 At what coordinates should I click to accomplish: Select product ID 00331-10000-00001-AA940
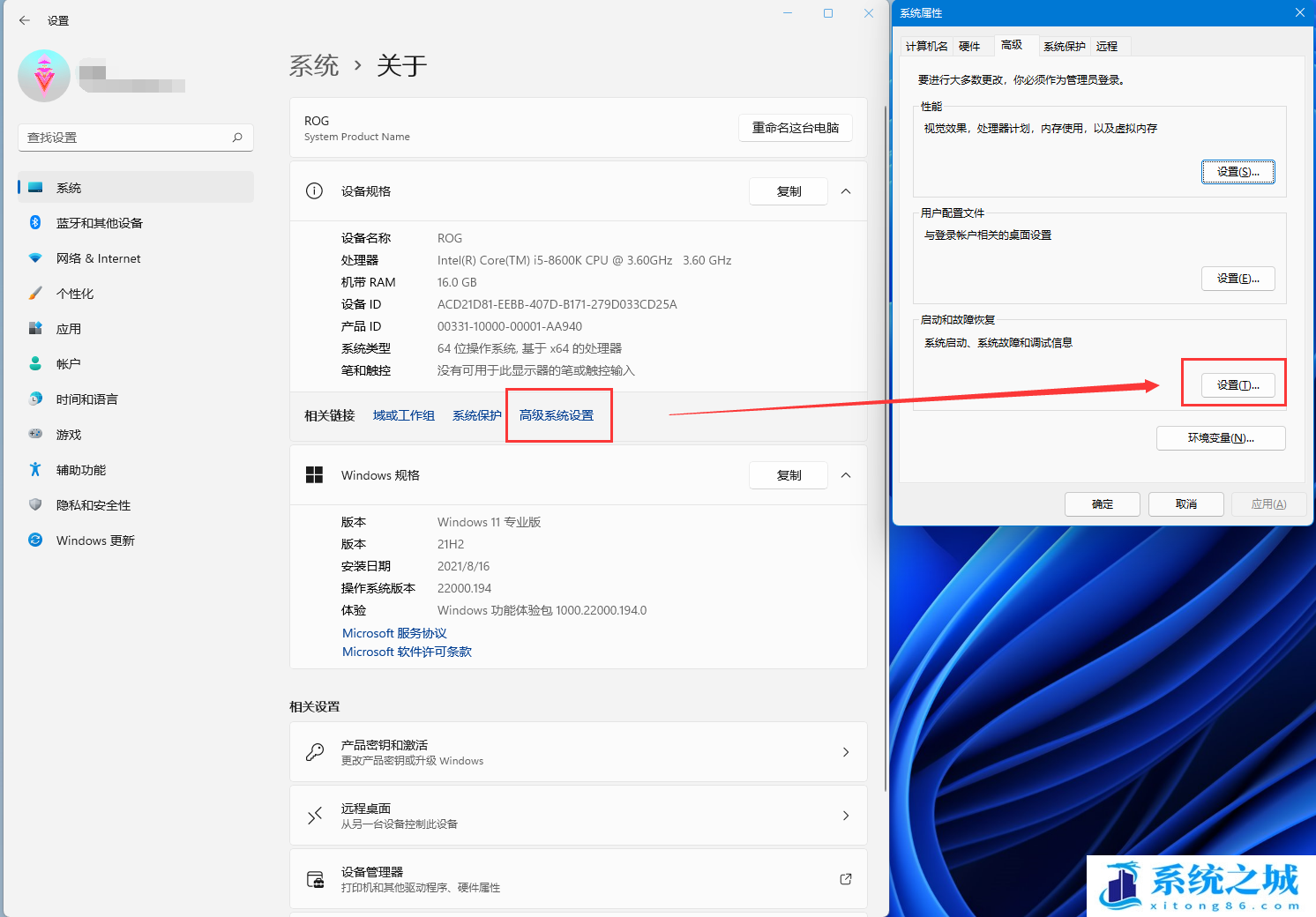(510, 326)
